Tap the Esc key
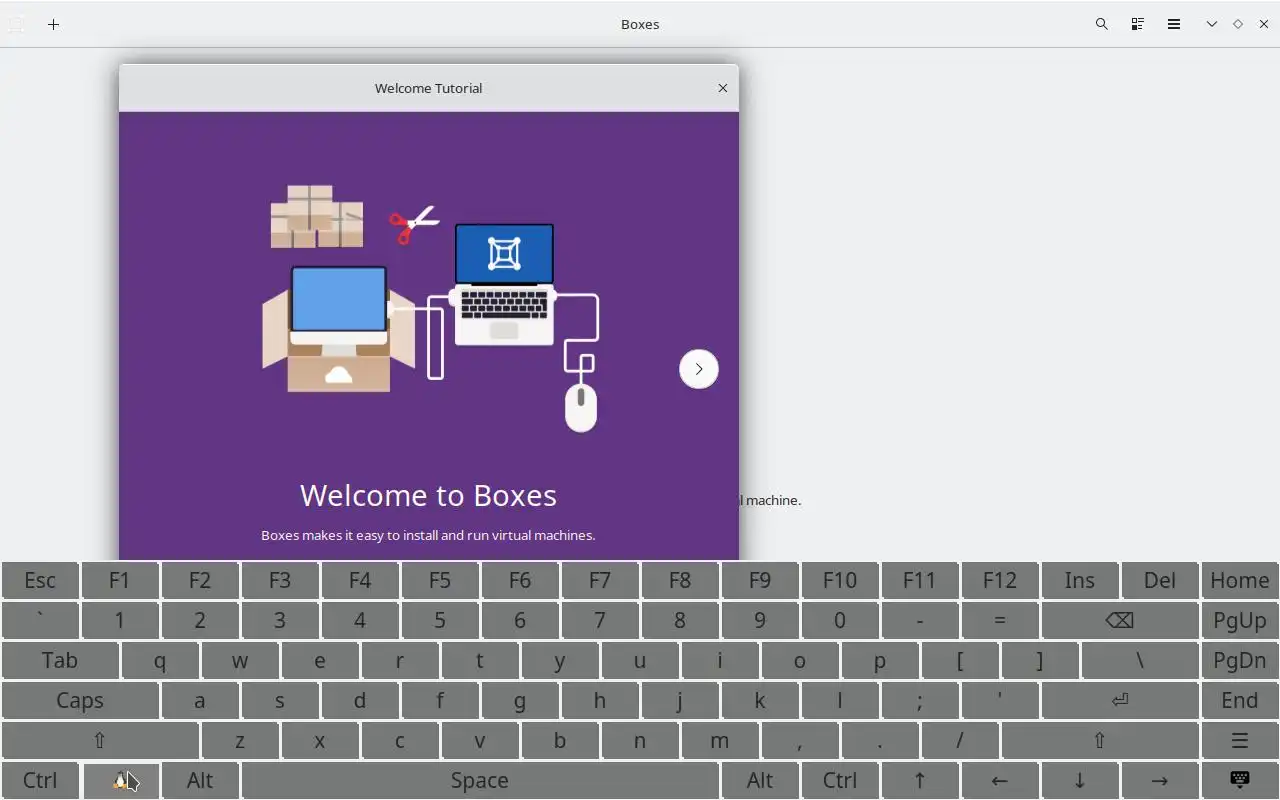This screenshot has width=1280, height=800. [40, 580]
